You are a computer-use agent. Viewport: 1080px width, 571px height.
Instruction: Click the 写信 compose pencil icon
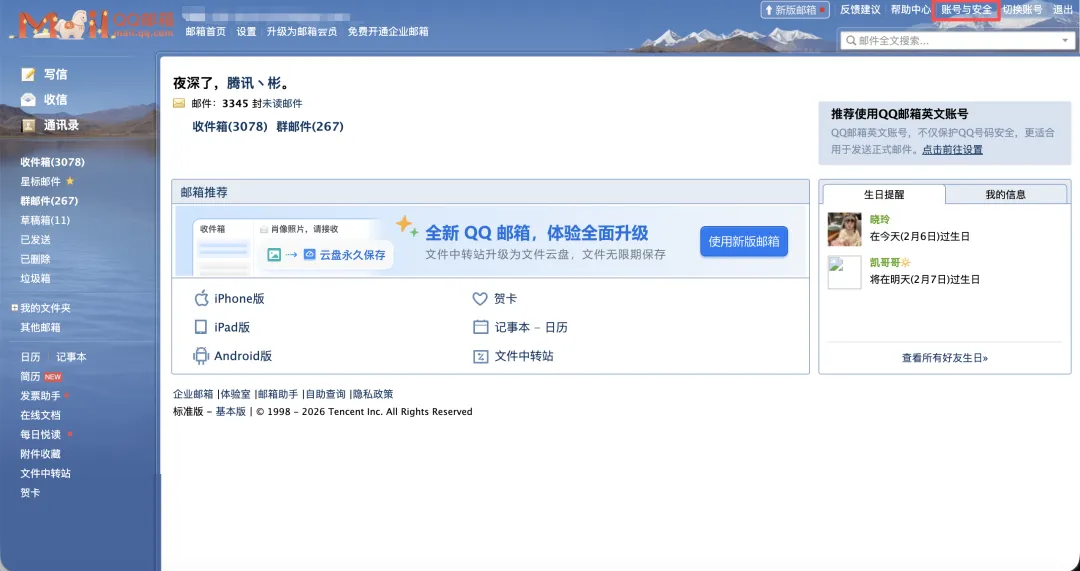pos(28,74)
